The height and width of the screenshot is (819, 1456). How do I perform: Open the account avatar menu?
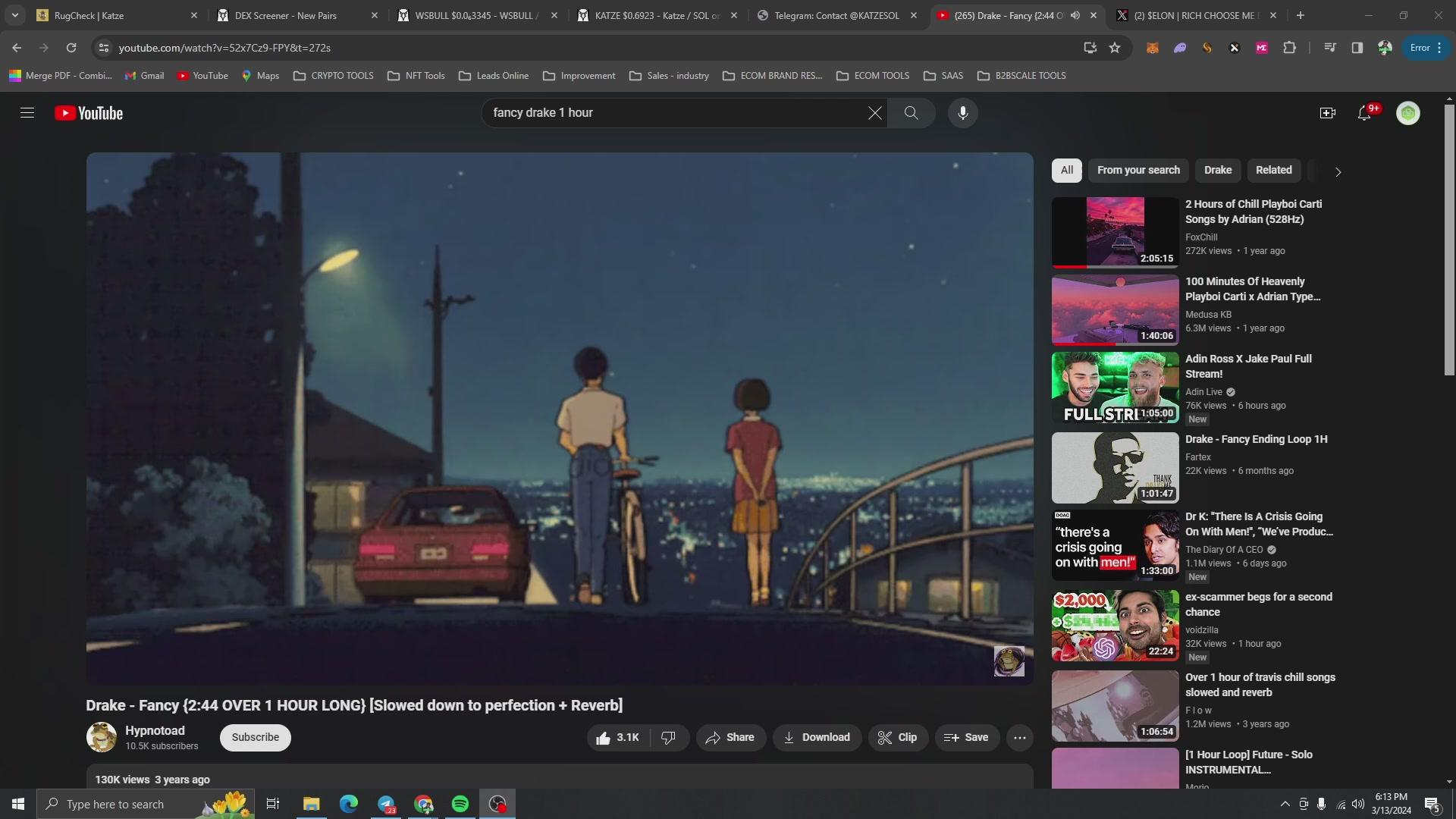tap(1408, 113)
